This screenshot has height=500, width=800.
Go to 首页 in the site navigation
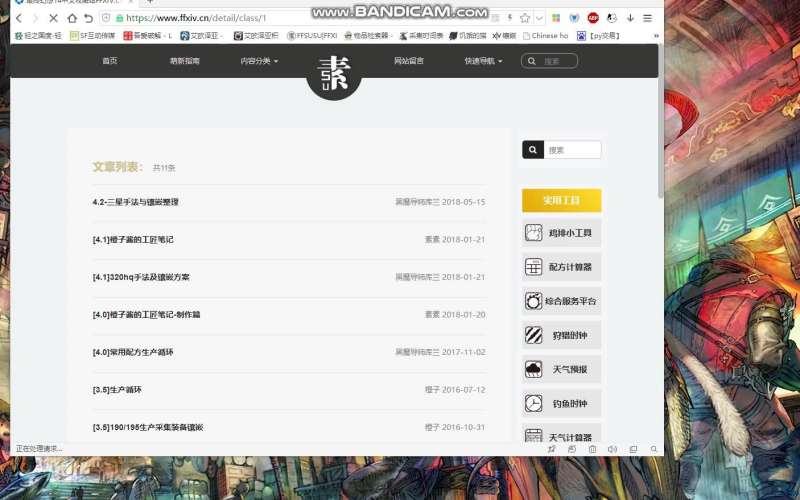point(110,61)
